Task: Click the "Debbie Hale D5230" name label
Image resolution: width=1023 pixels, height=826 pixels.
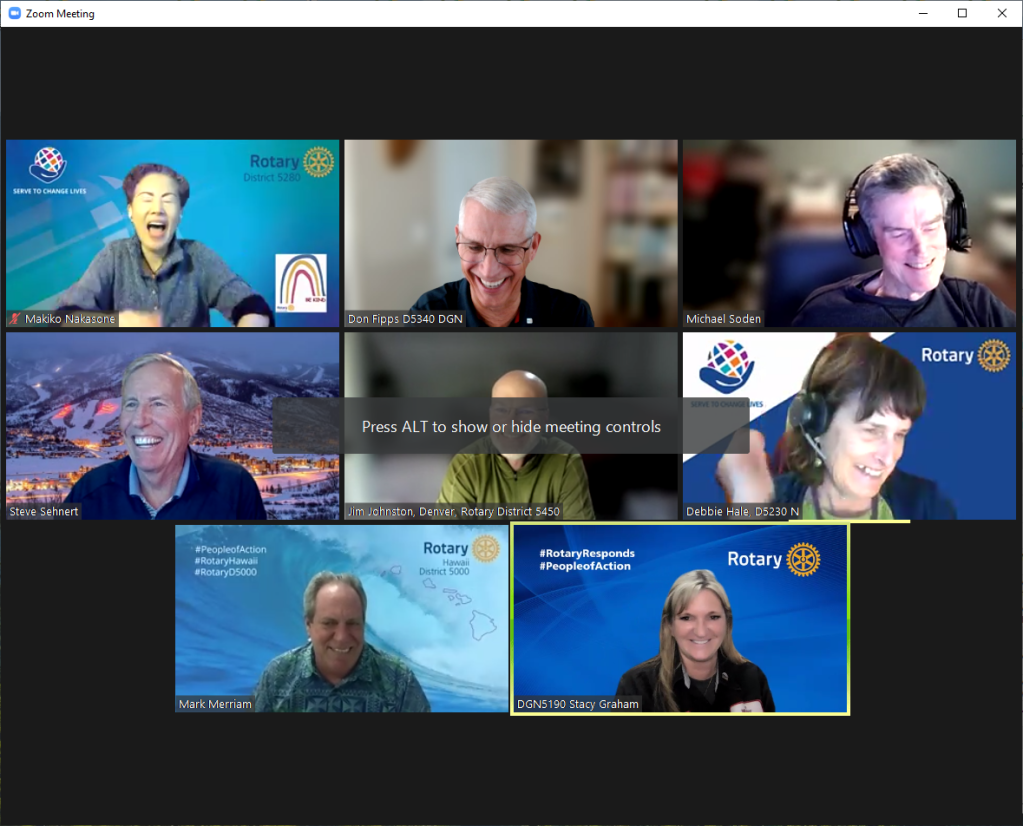Action: pos(742,512)
